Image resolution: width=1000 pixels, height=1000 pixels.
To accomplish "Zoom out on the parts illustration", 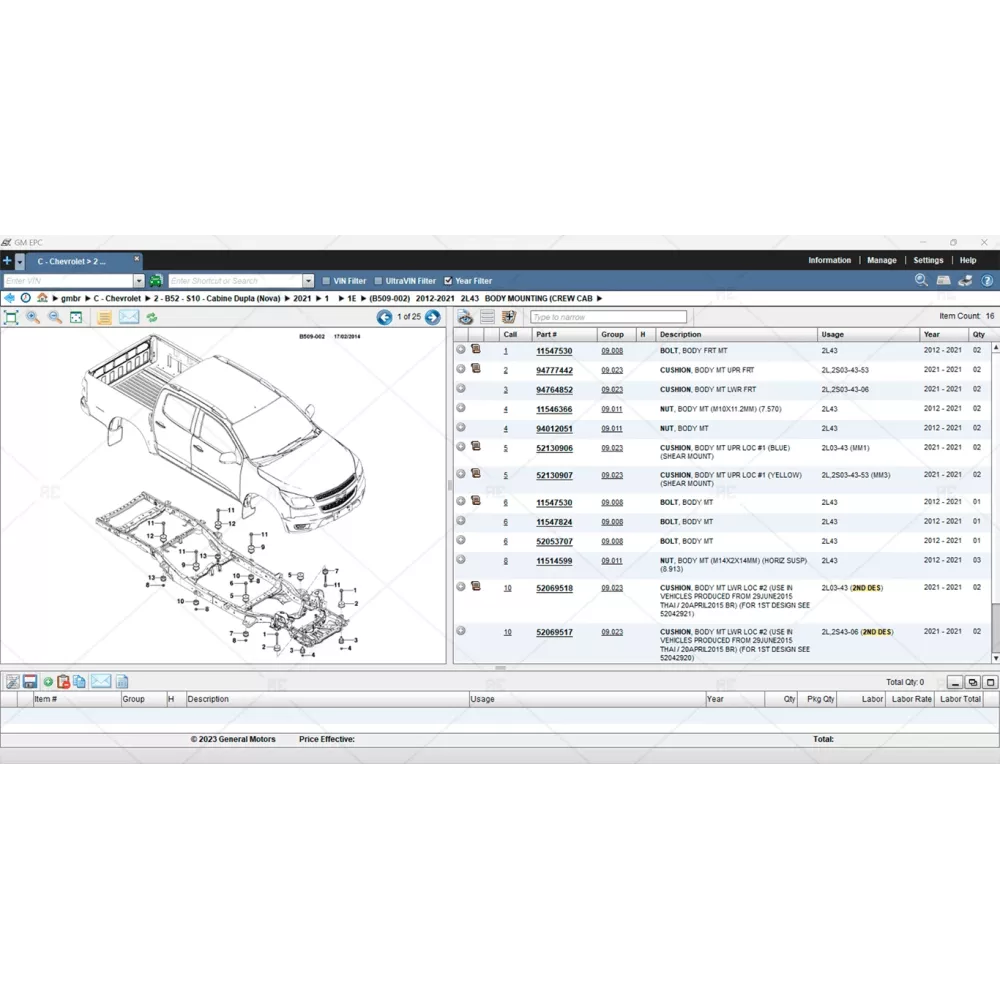I will [x=55, y=317].
